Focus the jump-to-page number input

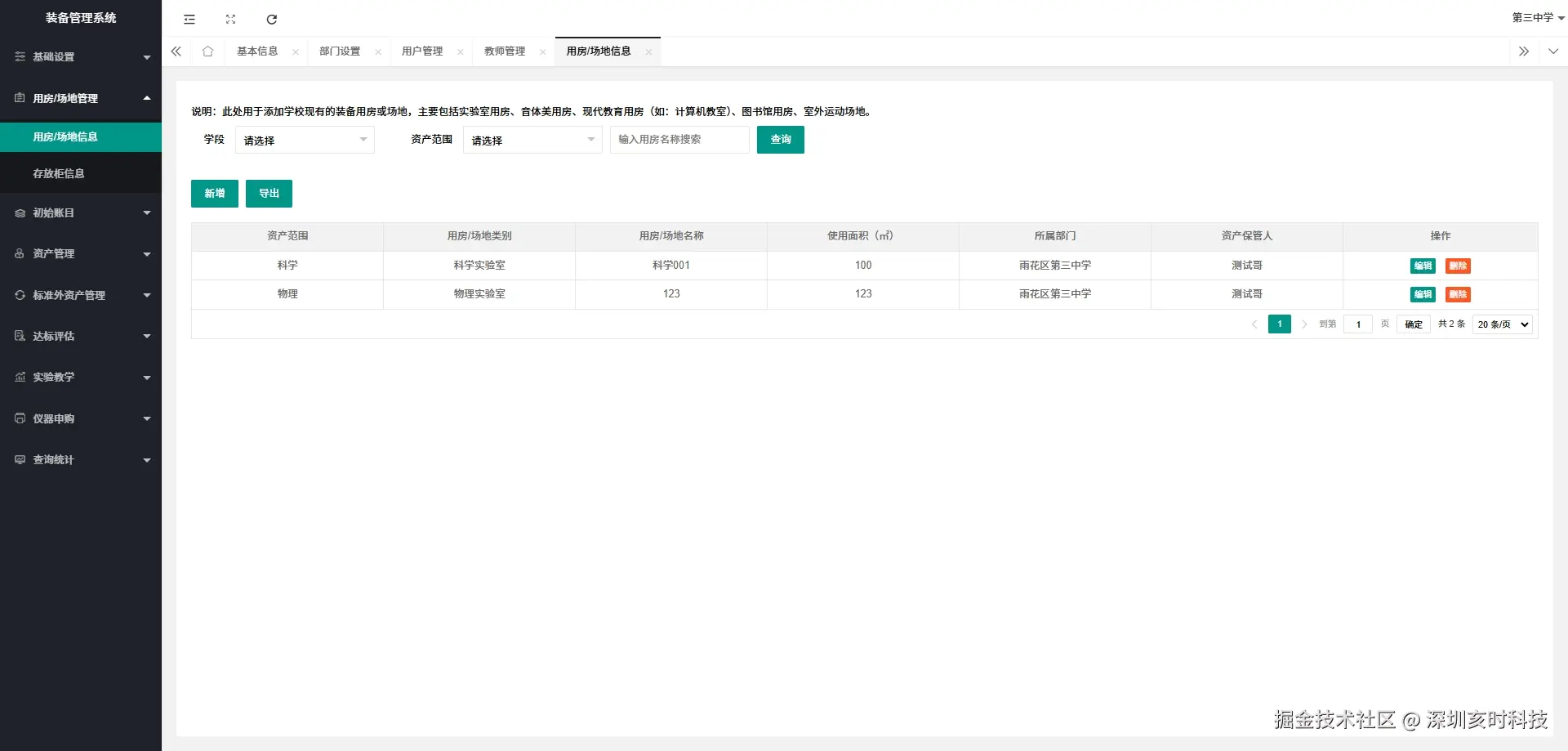tap(1358, 324)
